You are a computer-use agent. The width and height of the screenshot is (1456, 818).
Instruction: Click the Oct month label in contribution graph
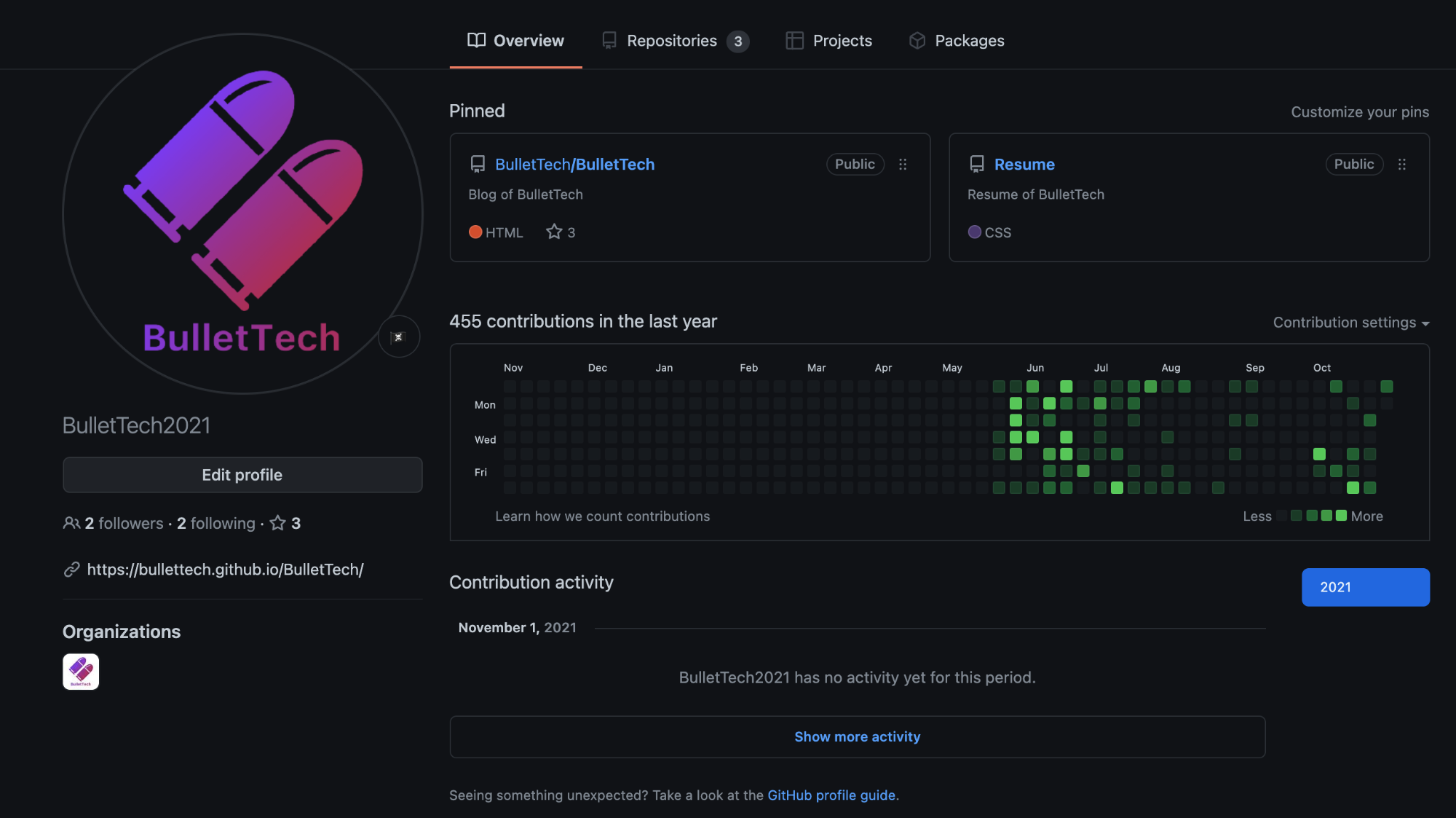[1322, 368]
